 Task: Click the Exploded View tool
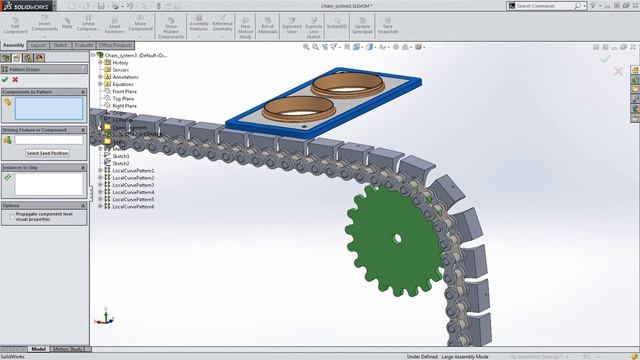[292, 25]
